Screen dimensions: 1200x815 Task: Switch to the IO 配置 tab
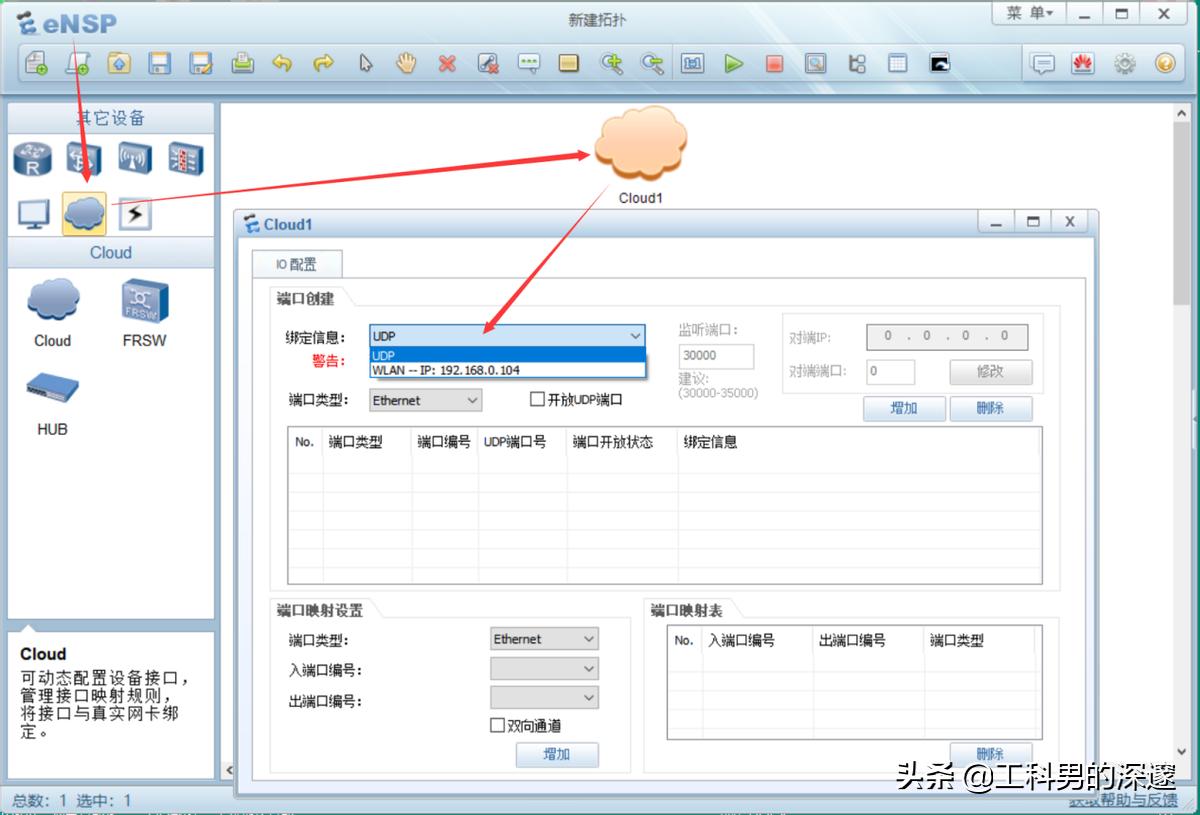297,265
